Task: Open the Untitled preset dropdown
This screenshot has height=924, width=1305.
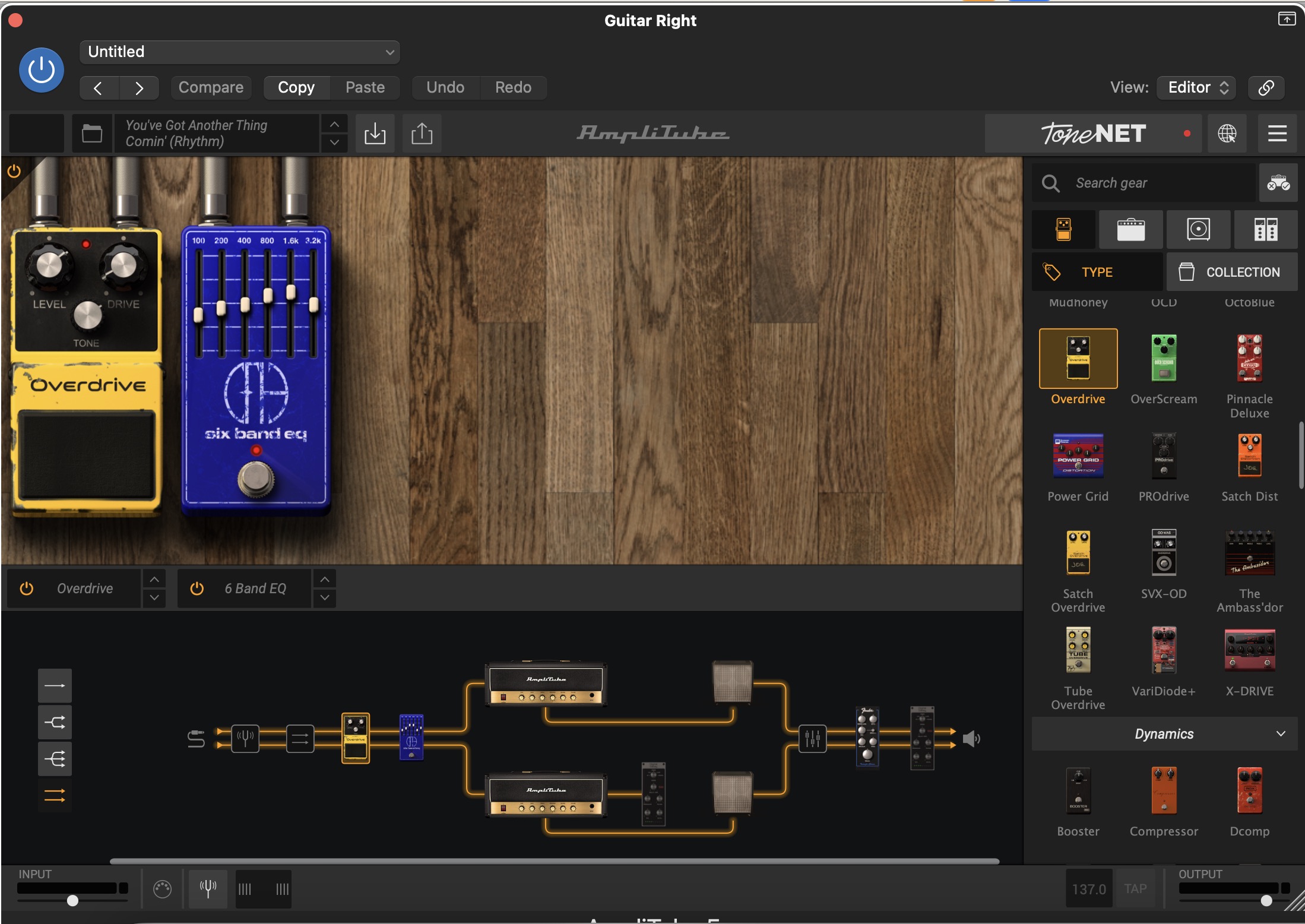Action: point(239,52)
